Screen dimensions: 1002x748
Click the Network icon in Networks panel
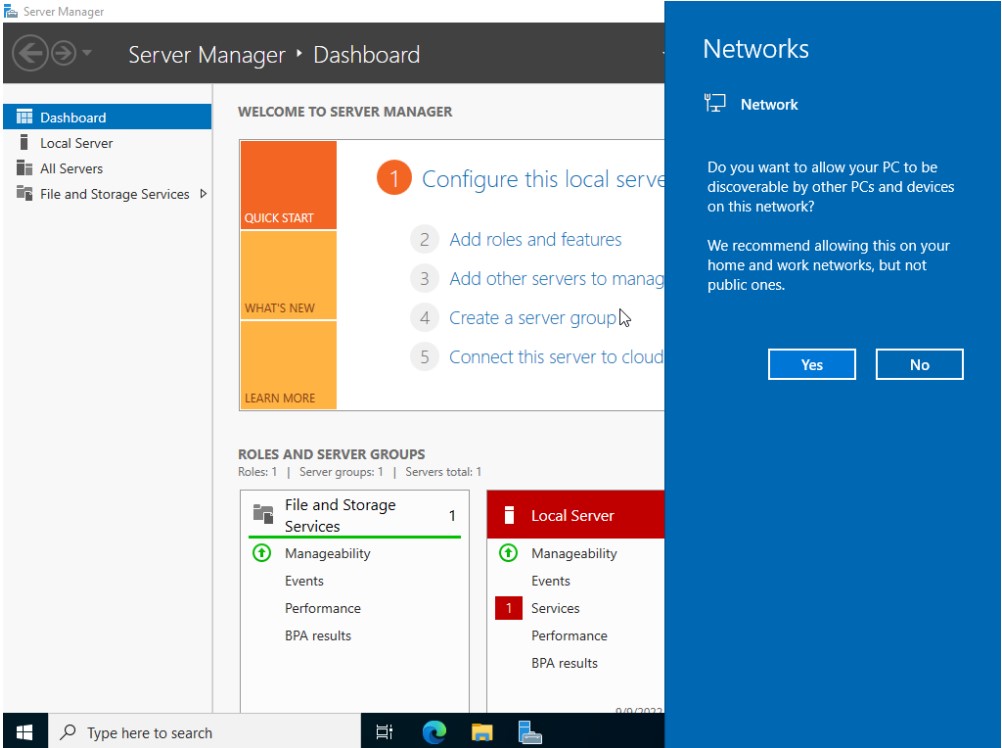tap(714, 103)
